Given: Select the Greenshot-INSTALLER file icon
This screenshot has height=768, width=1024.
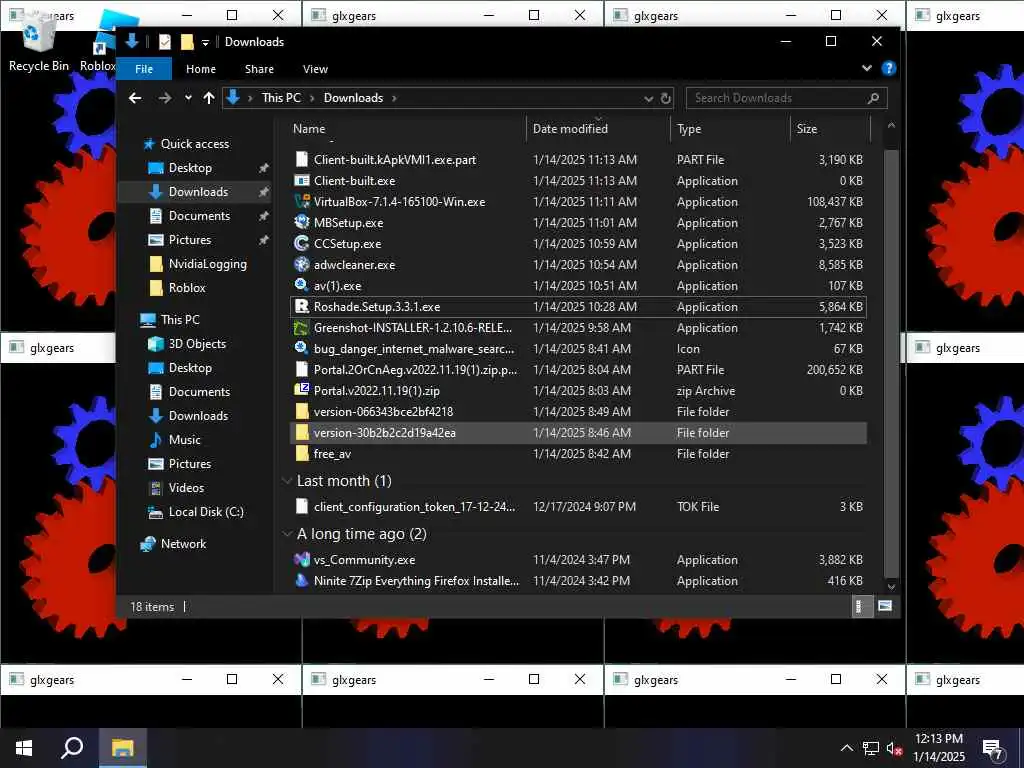Looking at the screenshot, I should 301,327.
